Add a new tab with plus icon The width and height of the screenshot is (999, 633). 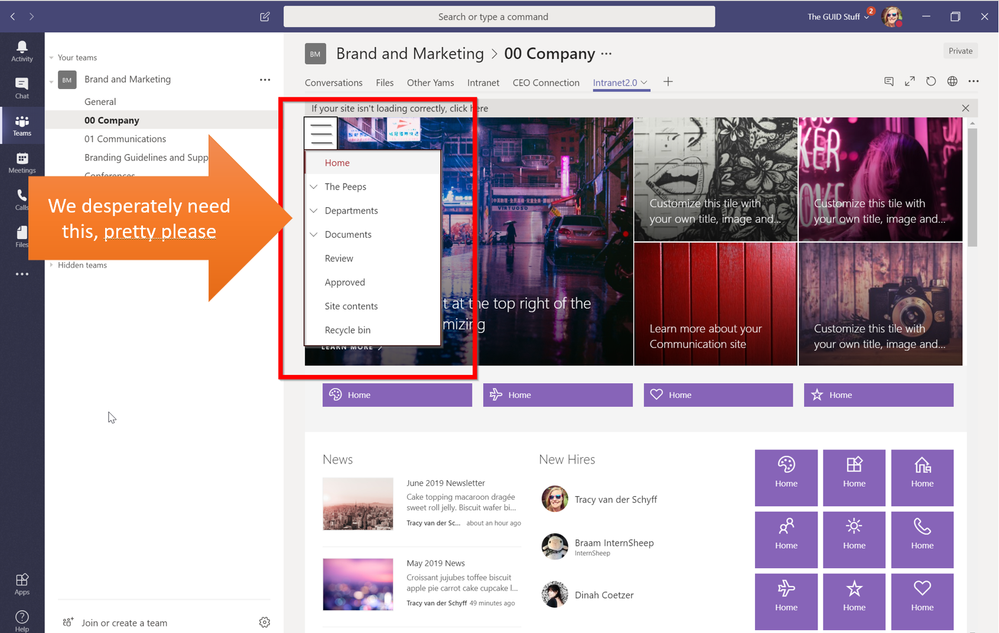tap(668, 82)
